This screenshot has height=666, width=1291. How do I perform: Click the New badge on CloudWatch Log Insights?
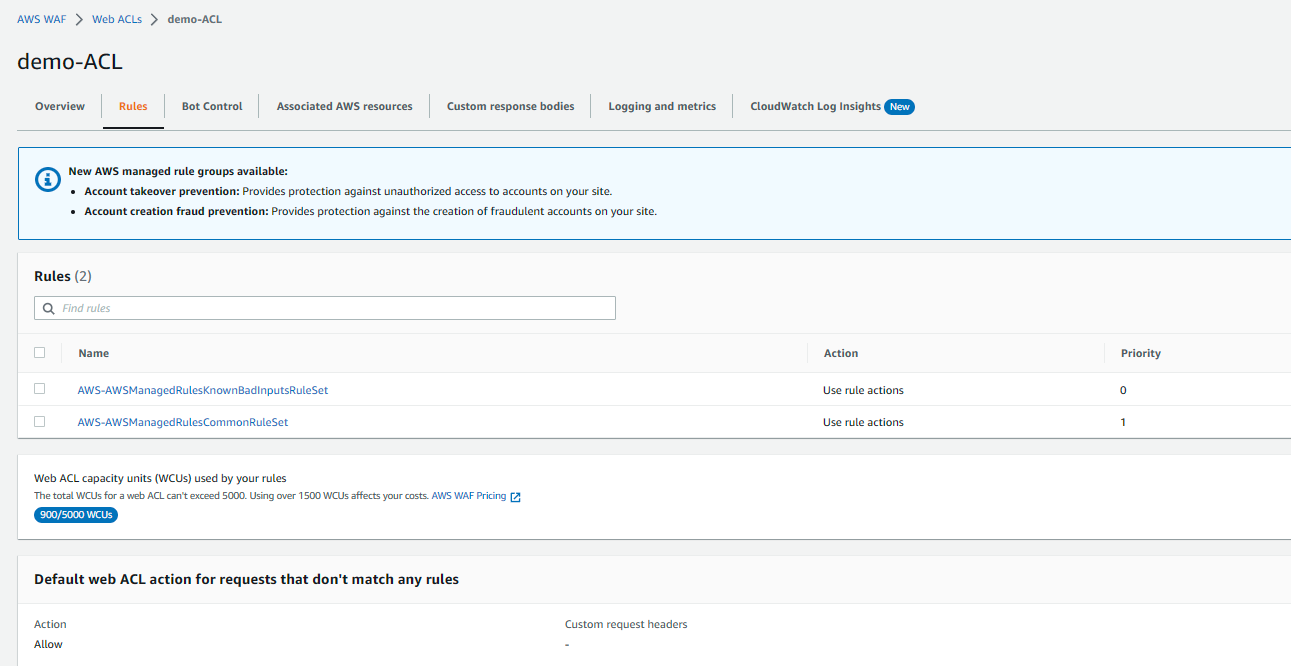tap(900, 107)
